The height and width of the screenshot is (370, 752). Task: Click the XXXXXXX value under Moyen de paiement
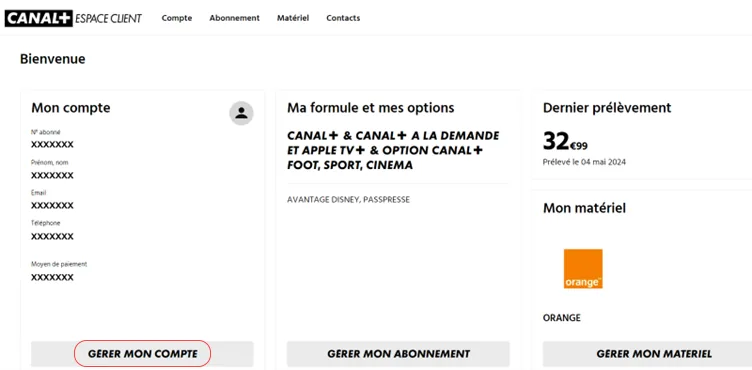(52, 277)
